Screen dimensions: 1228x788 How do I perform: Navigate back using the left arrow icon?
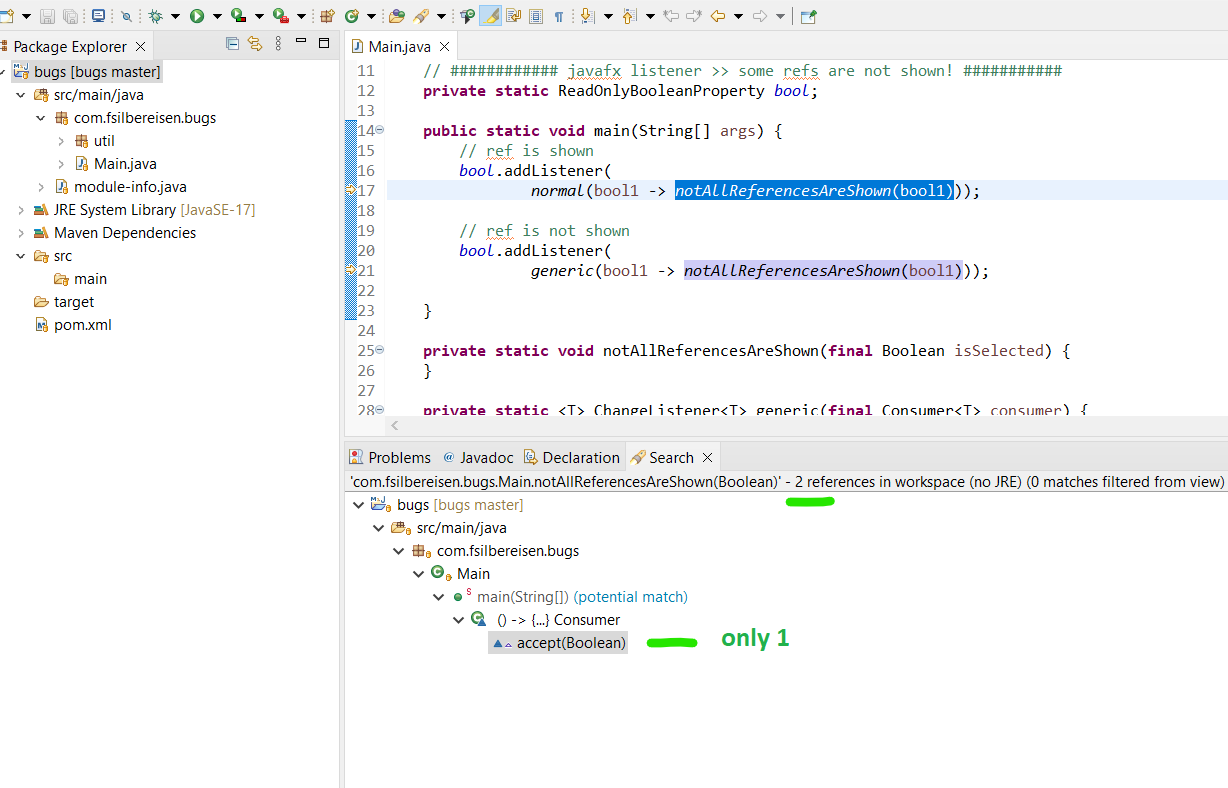click(716, 15)
